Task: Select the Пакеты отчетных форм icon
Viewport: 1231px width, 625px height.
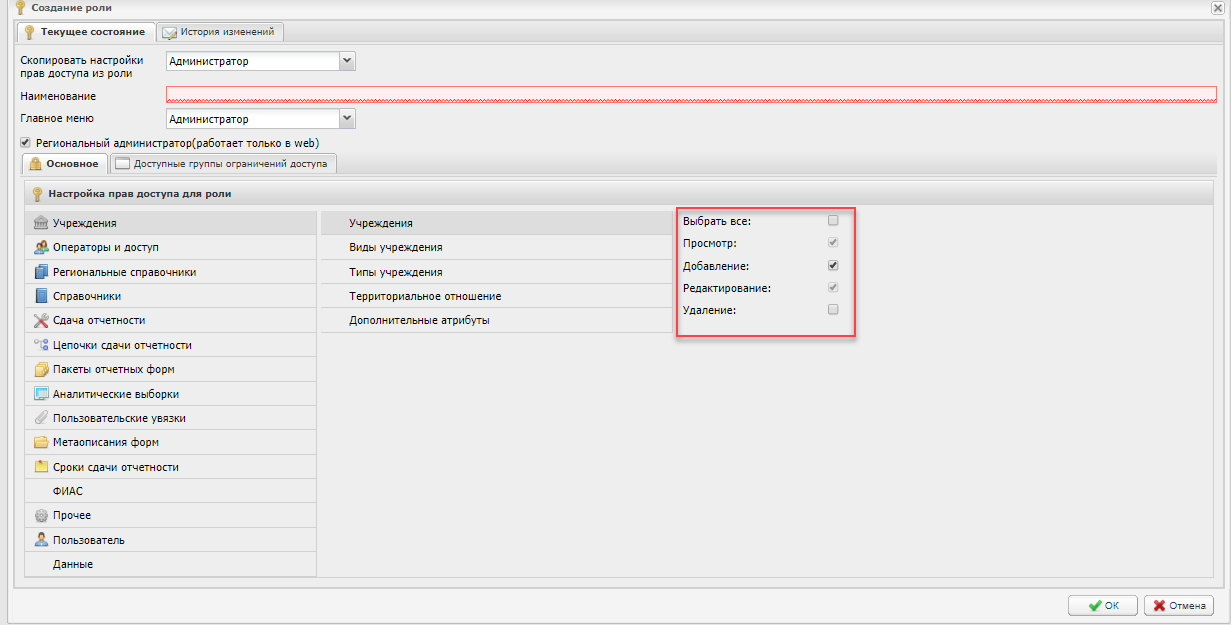Action: pyautogui.click(x=41, y=369)
